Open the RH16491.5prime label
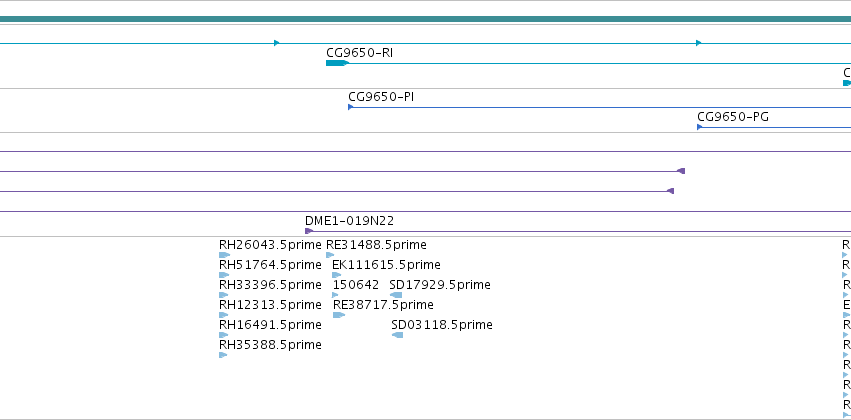The image size is (851, 420). (x=270, y=325)
